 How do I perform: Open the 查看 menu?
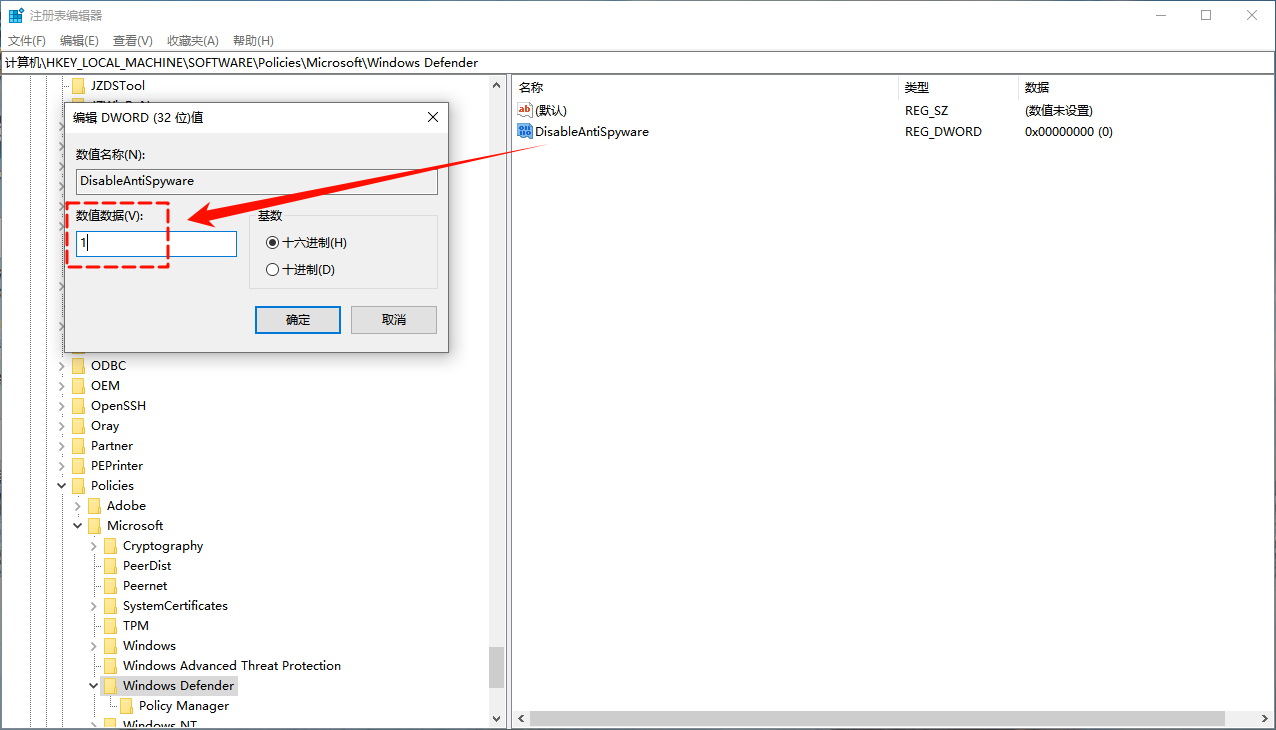point(132,40)
